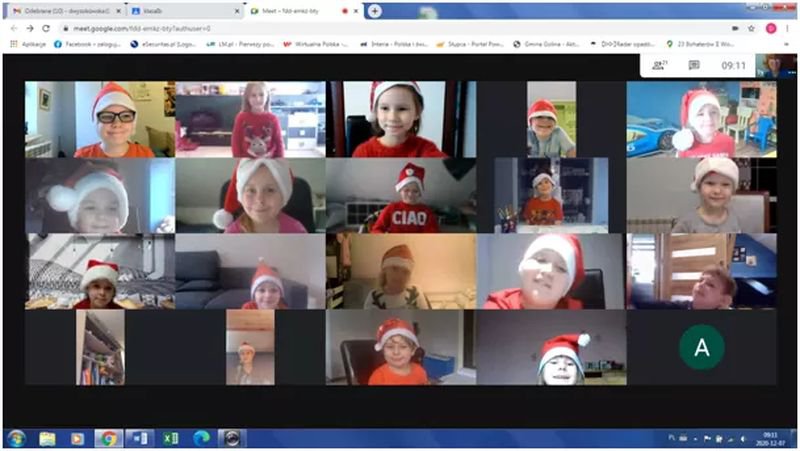Open the Chrome three-dot menu

pyautogui.click(x=787, y=29)
